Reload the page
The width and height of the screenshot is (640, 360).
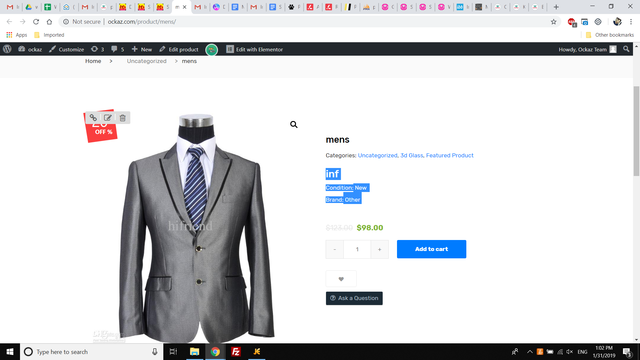(36, 22)
